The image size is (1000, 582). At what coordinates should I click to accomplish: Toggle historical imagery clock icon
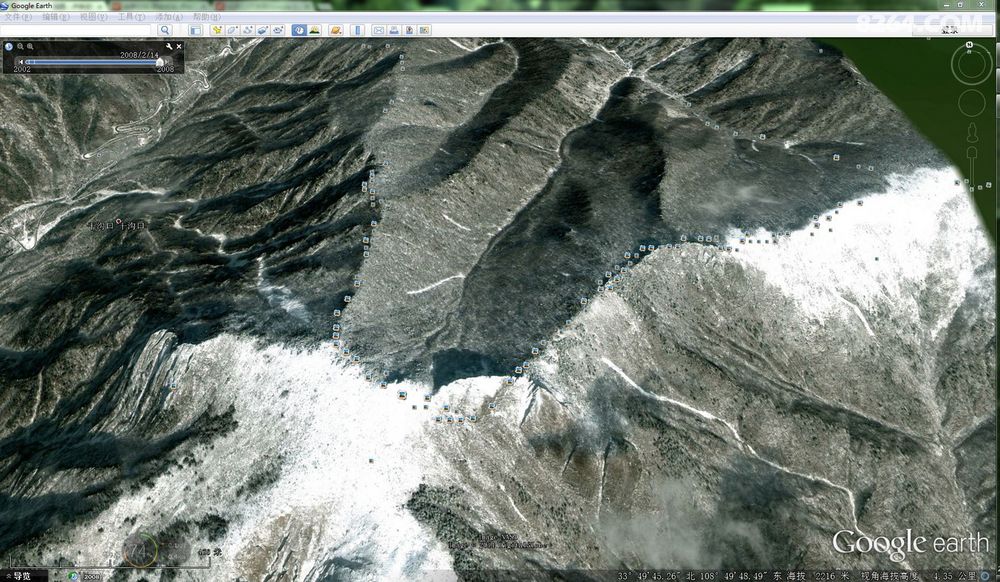click(x=298, y=31)
